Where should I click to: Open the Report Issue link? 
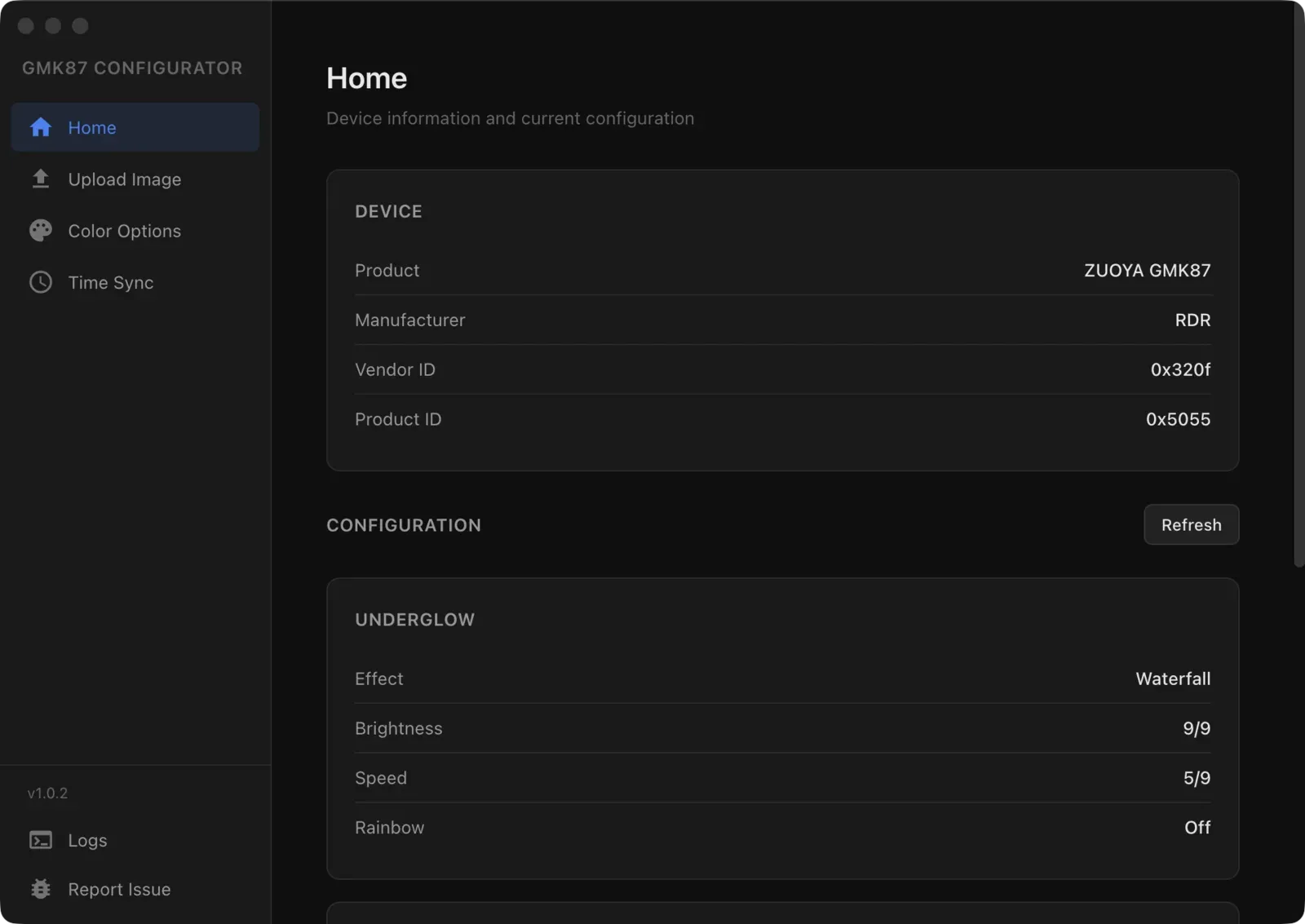pos(135,889)
